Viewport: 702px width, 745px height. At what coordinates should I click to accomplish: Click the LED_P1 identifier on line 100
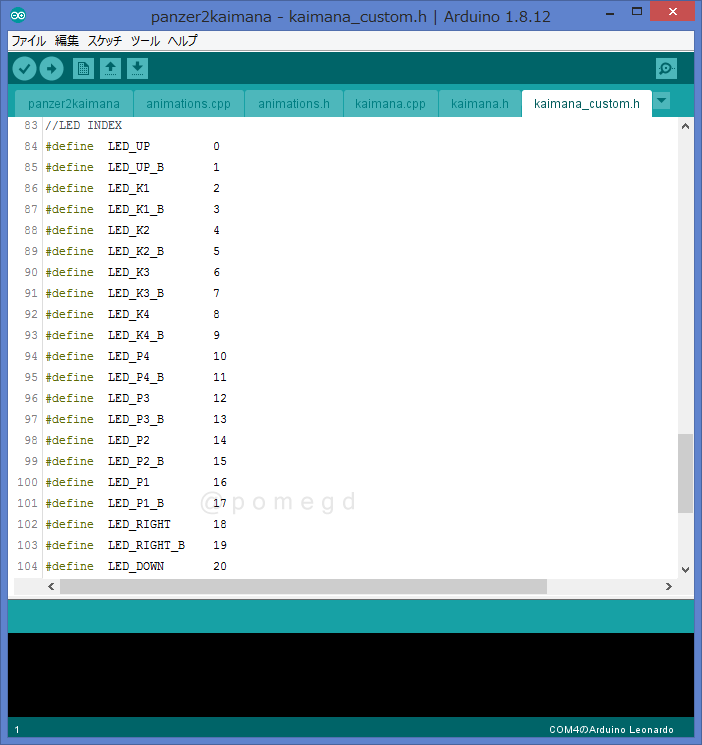(x=129, y=482)
